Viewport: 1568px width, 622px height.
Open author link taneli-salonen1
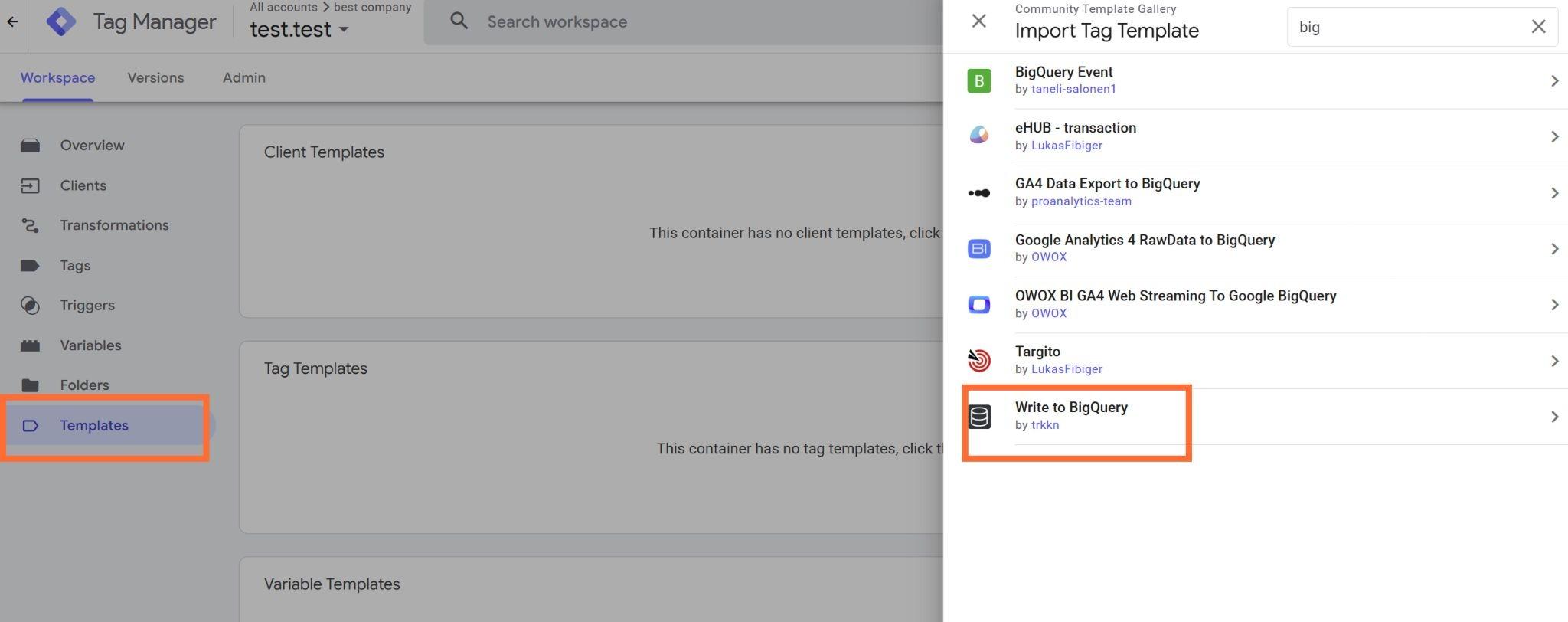pyautogui.click(x=1073, y=90)
